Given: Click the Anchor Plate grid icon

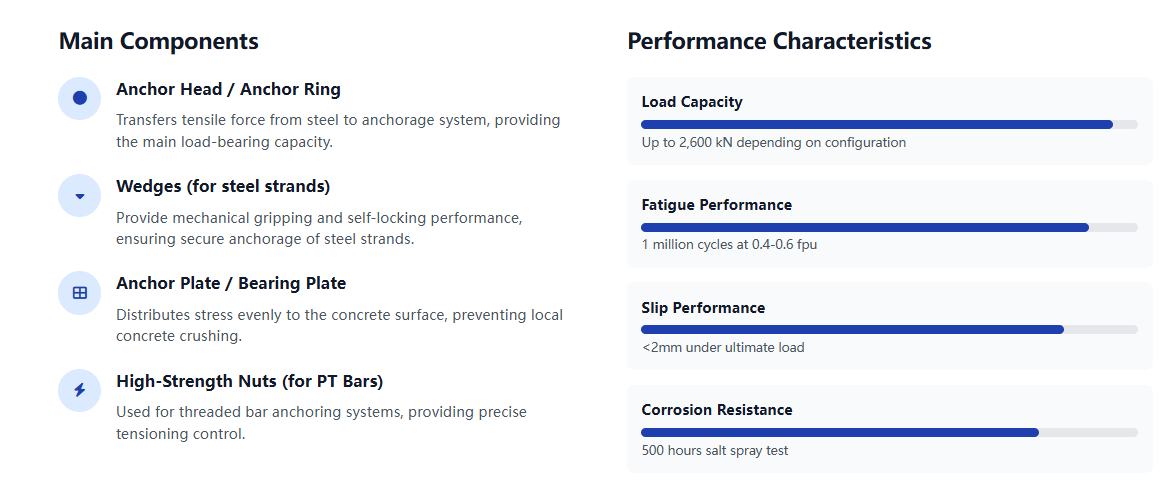Looking at the screenshot, I should tap(80, 293).
